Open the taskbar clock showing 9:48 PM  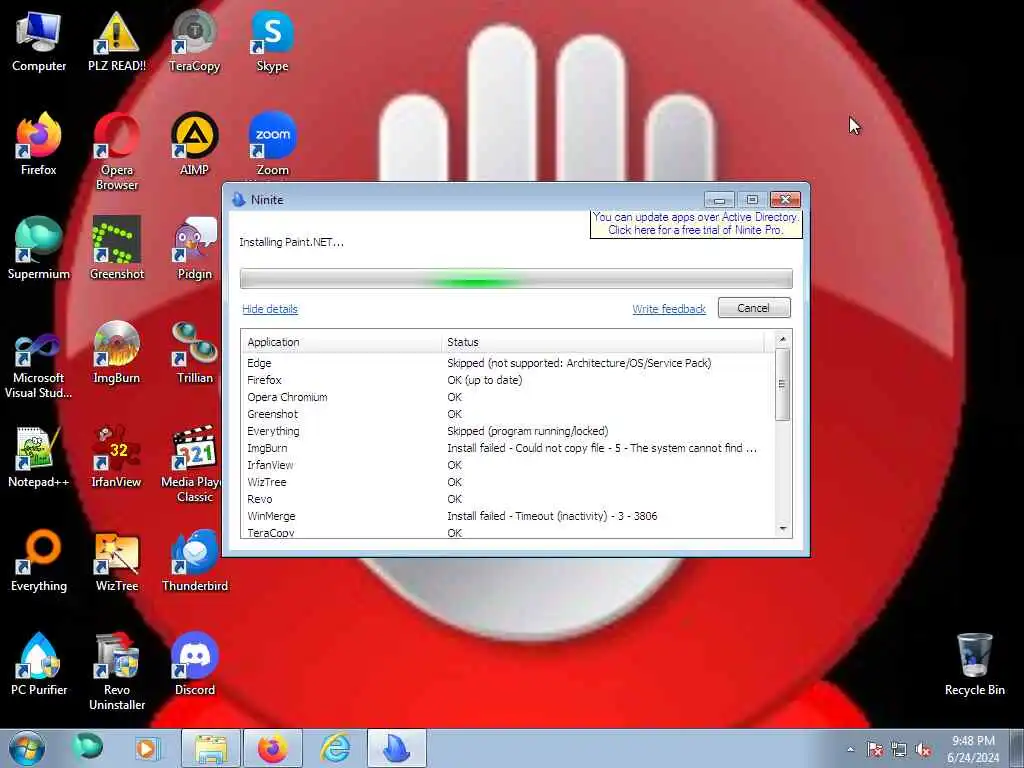tap(973, 749)
